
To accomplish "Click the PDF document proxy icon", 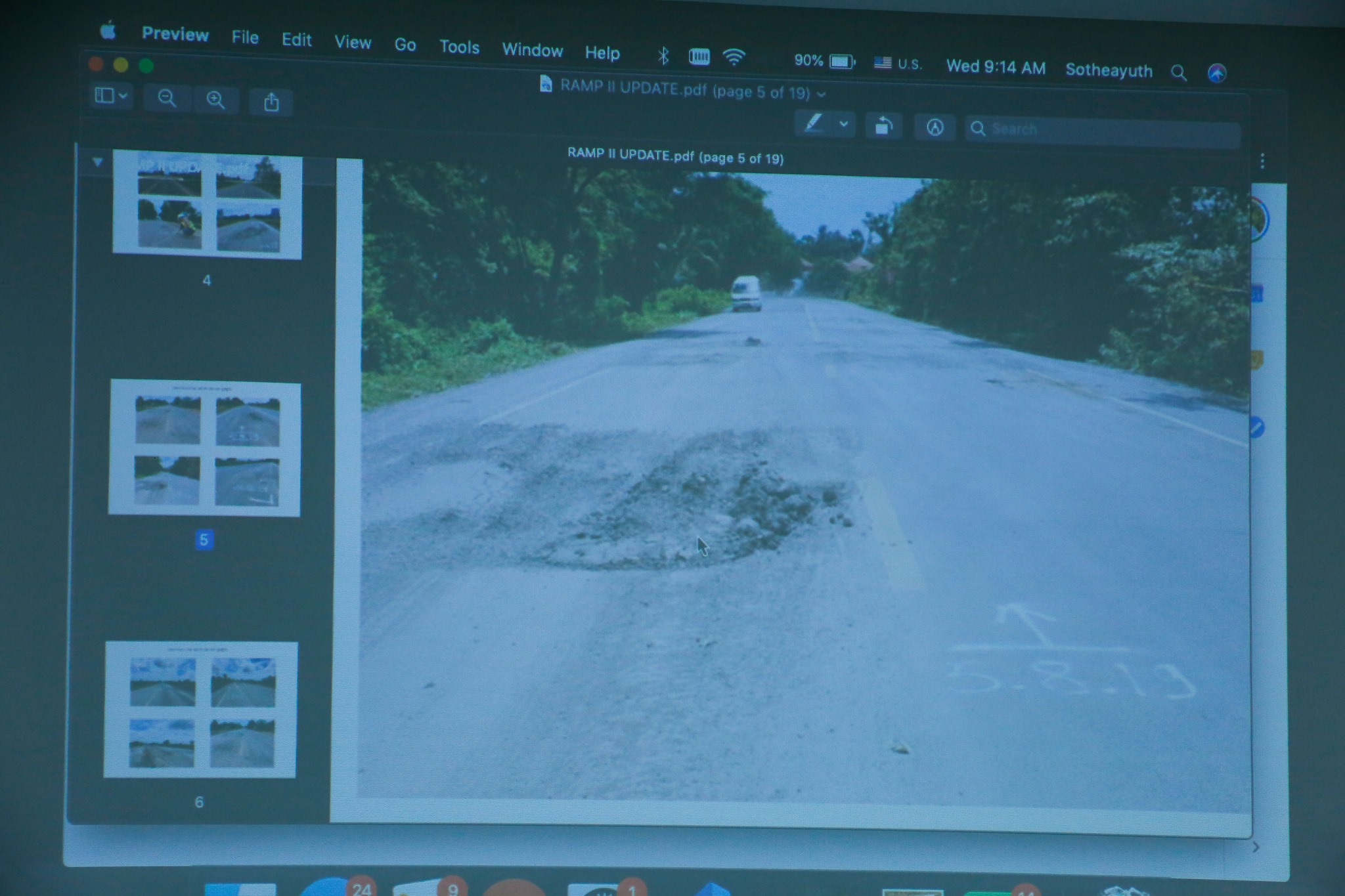I will point(546,83).
